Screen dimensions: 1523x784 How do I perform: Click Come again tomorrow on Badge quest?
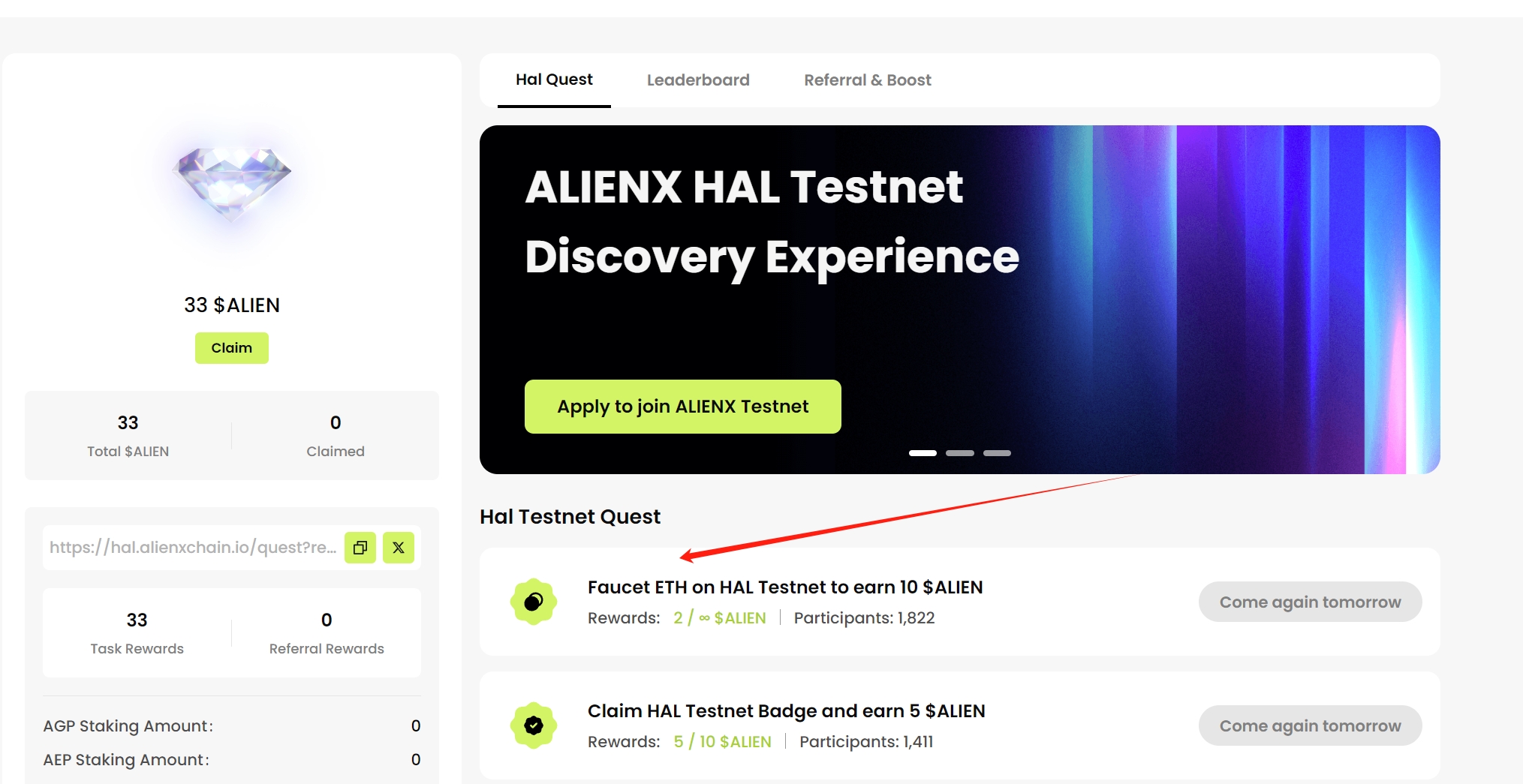(1311, 725)
